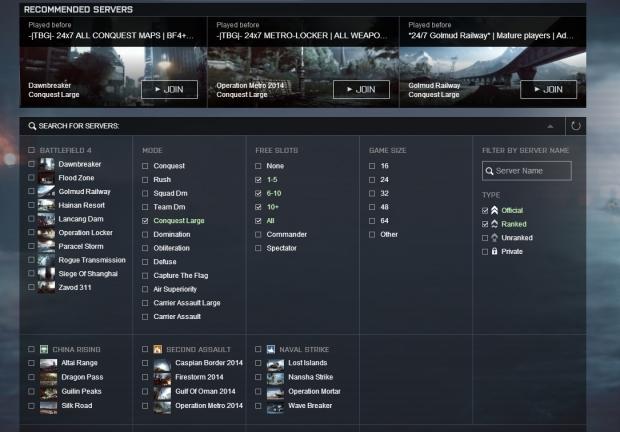
Task: Check the Firestorm 2014 map checkbox
Action: pyautogui.click(x=145, y=377)
